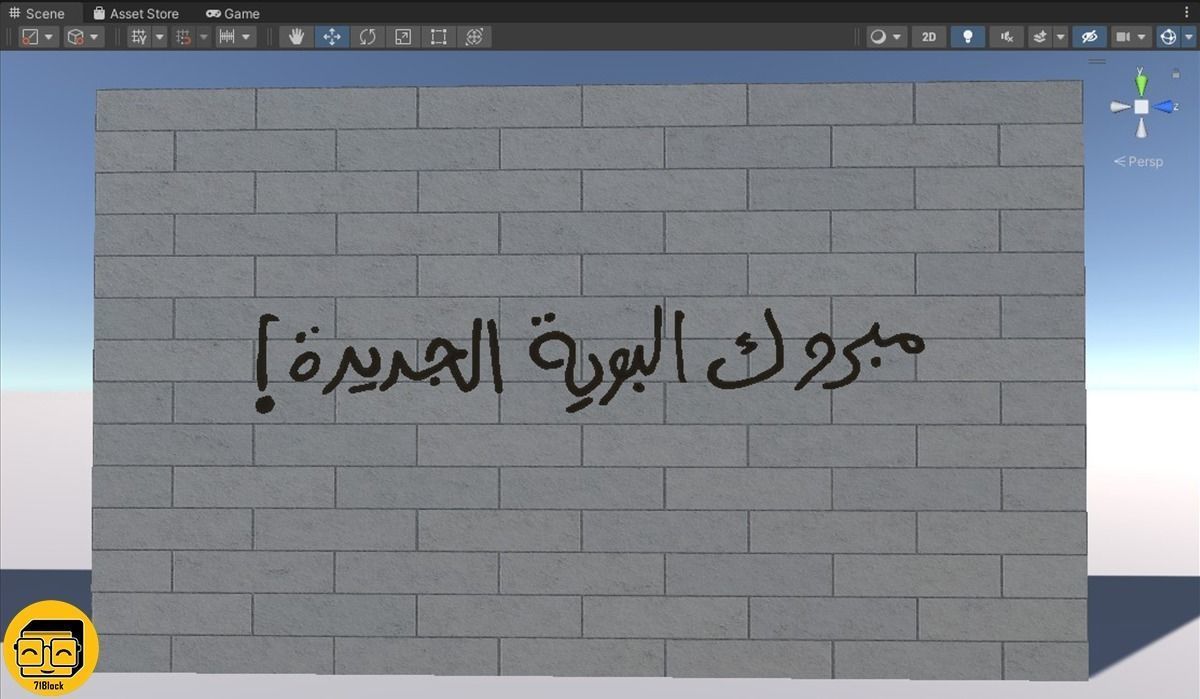The image size is (1200, 699).
Task: Select the Rect tool
Action: [x=438, y=37]
